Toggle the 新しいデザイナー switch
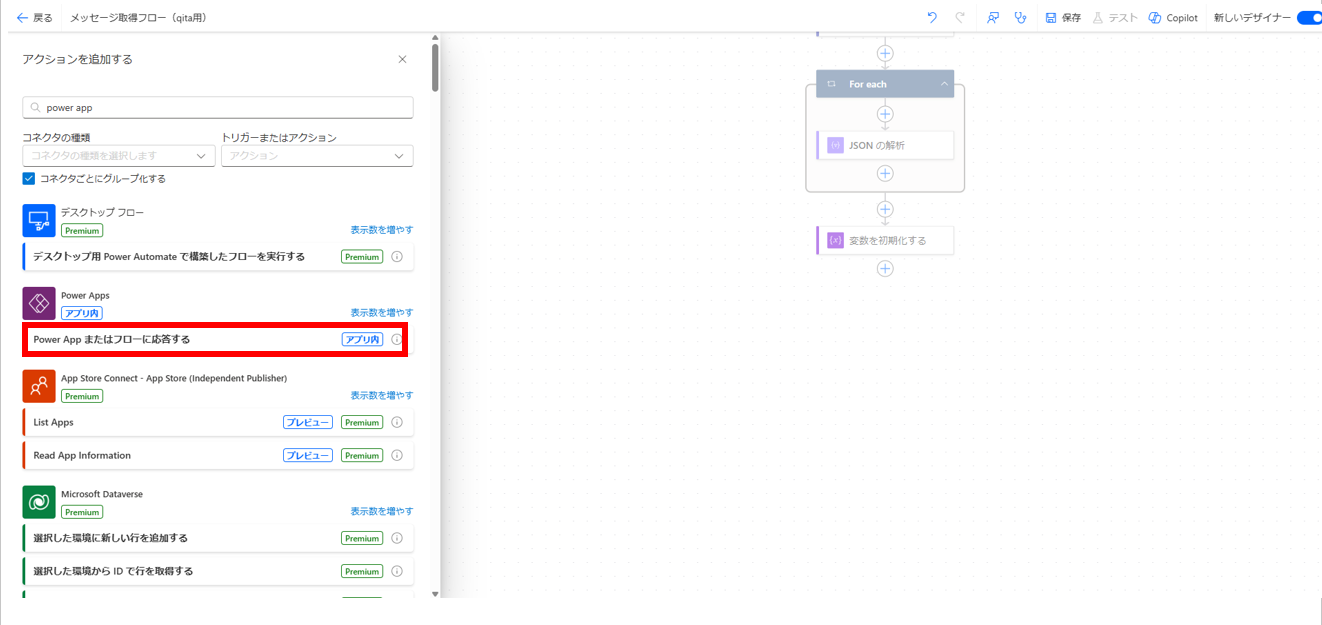 (1309, 17)
